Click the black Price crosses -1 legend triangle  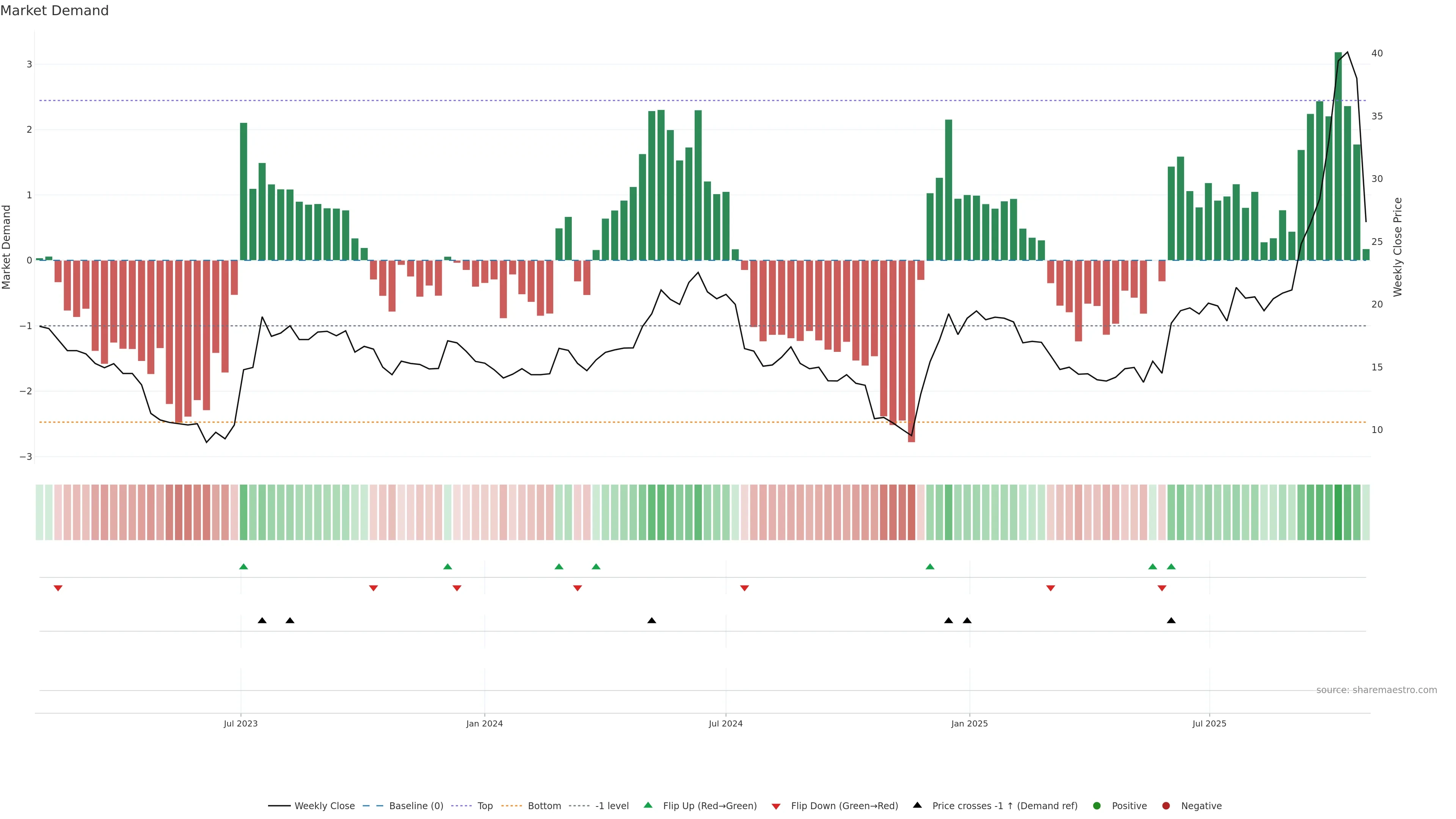point(917,805)
